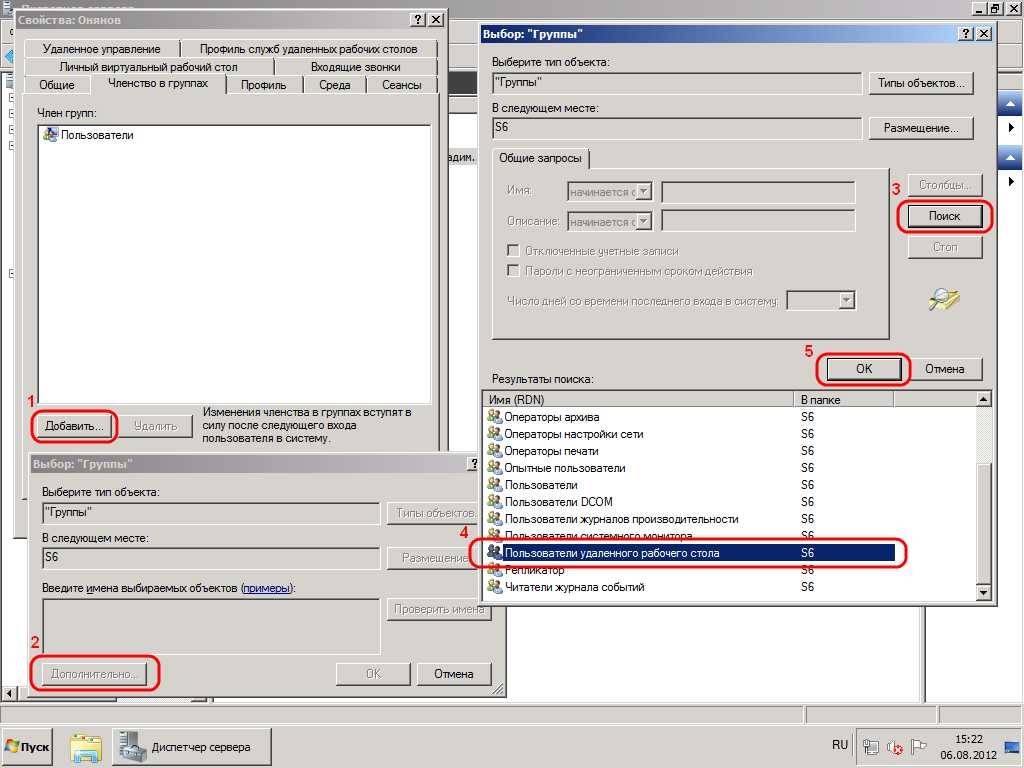Open the Имя condition dropdown
Viewport: 1024px width, 768px height.
click(x=643, y=192)
